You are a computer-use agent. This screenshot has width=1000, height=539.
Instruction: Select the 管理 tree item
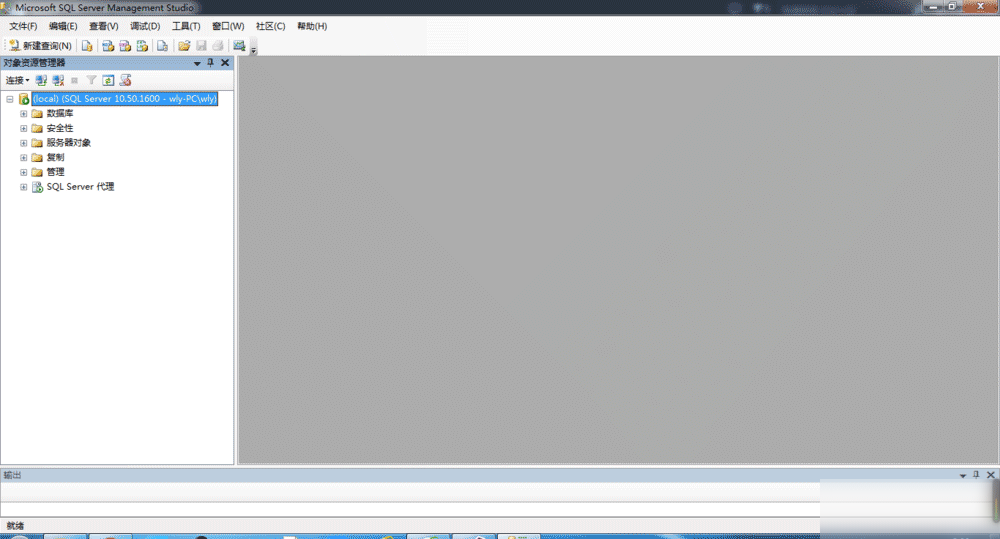[55, 172]
